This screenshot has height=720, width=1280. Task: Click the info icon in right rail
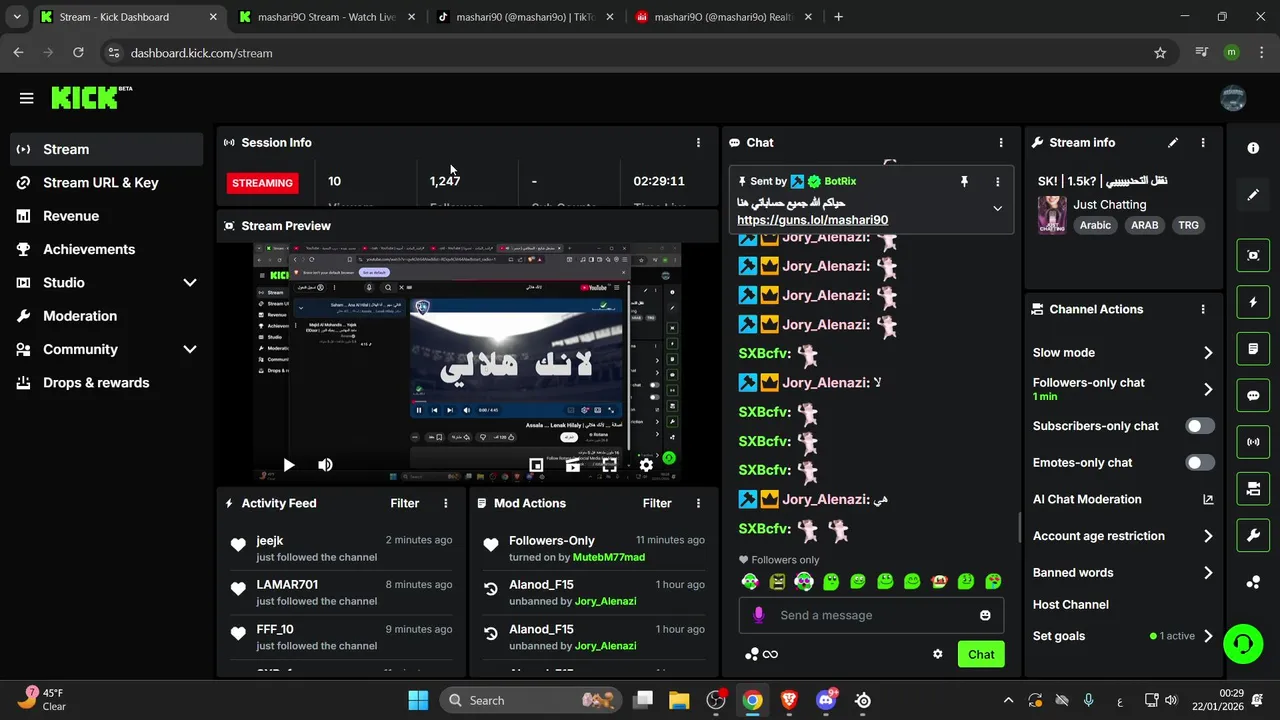pyautogui.click(x=1253, y=148)
